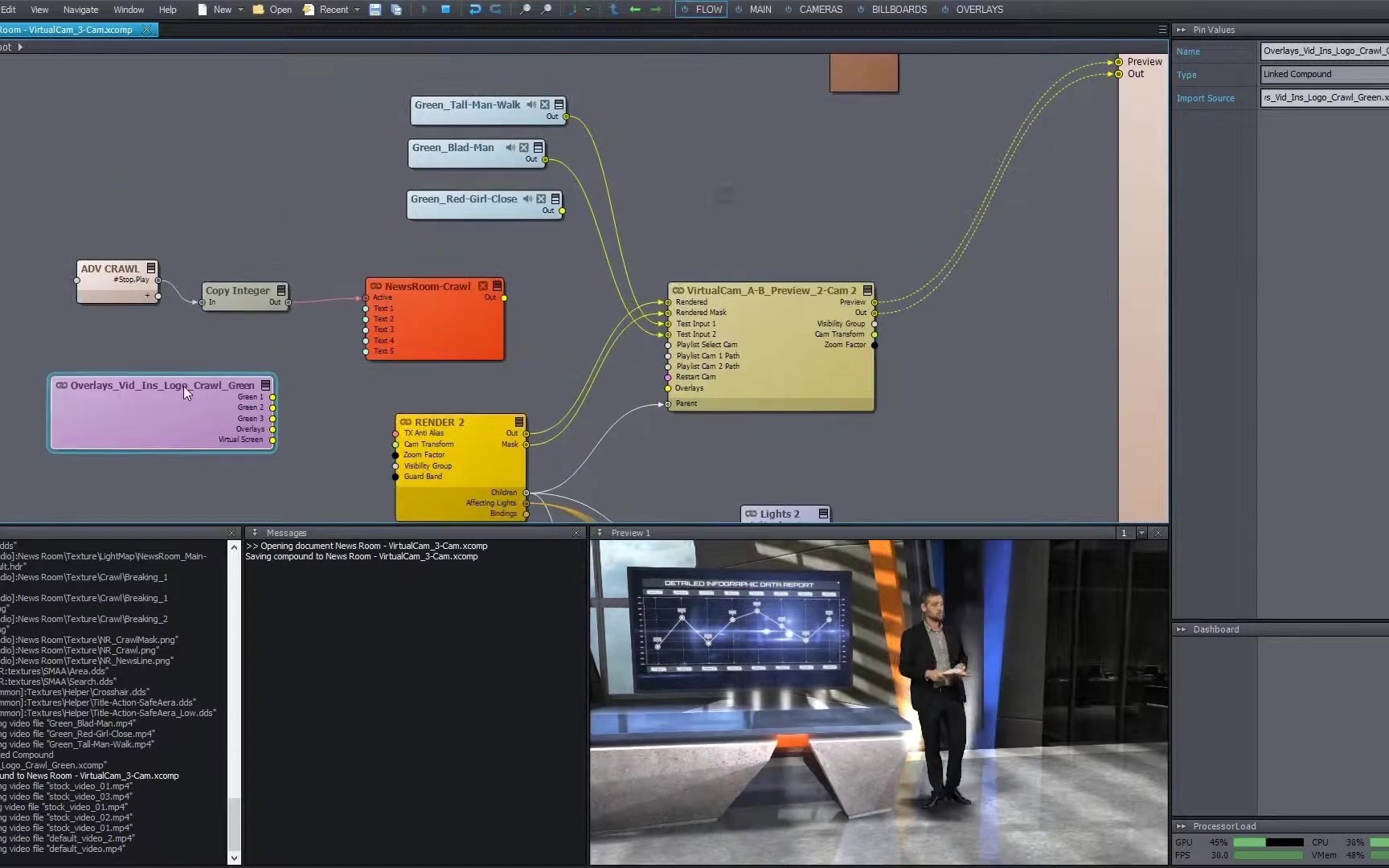Click the Undo arrow icon
This screenshot has height=868, width=1389.
(x=475, y=10)
